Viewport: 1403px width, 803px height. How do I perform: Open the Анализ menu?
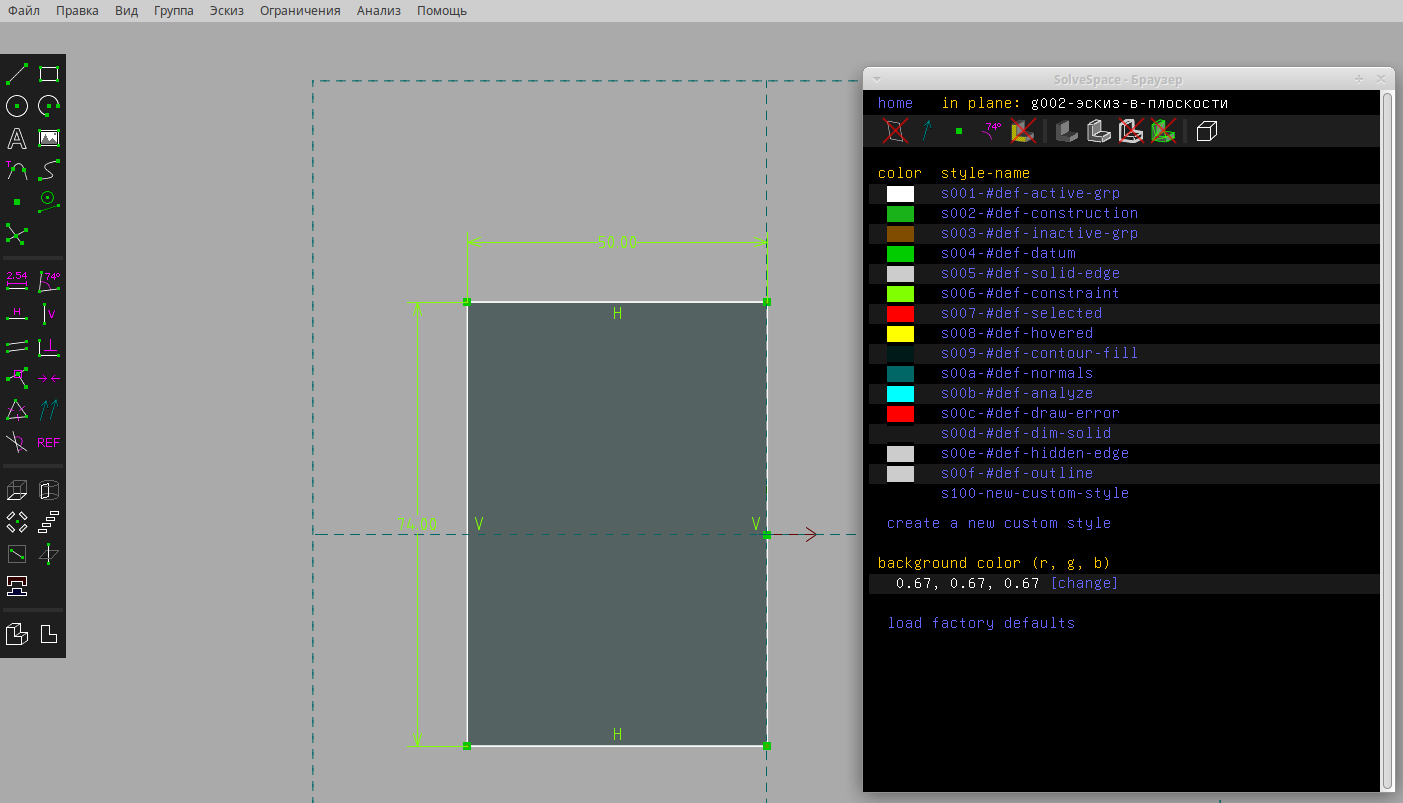pos(379,11)
